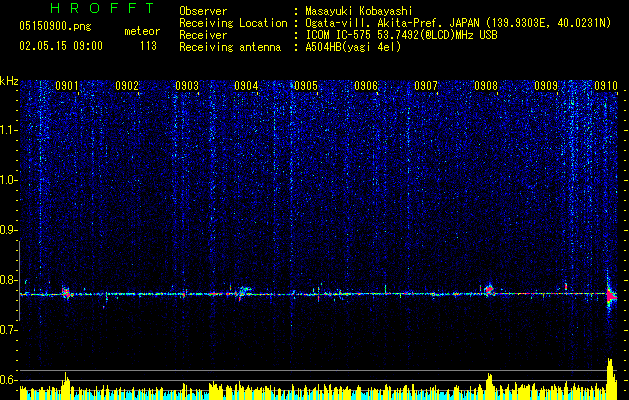Click the A504HB(yagi 4el) antenna text

(x=353, y=47)
